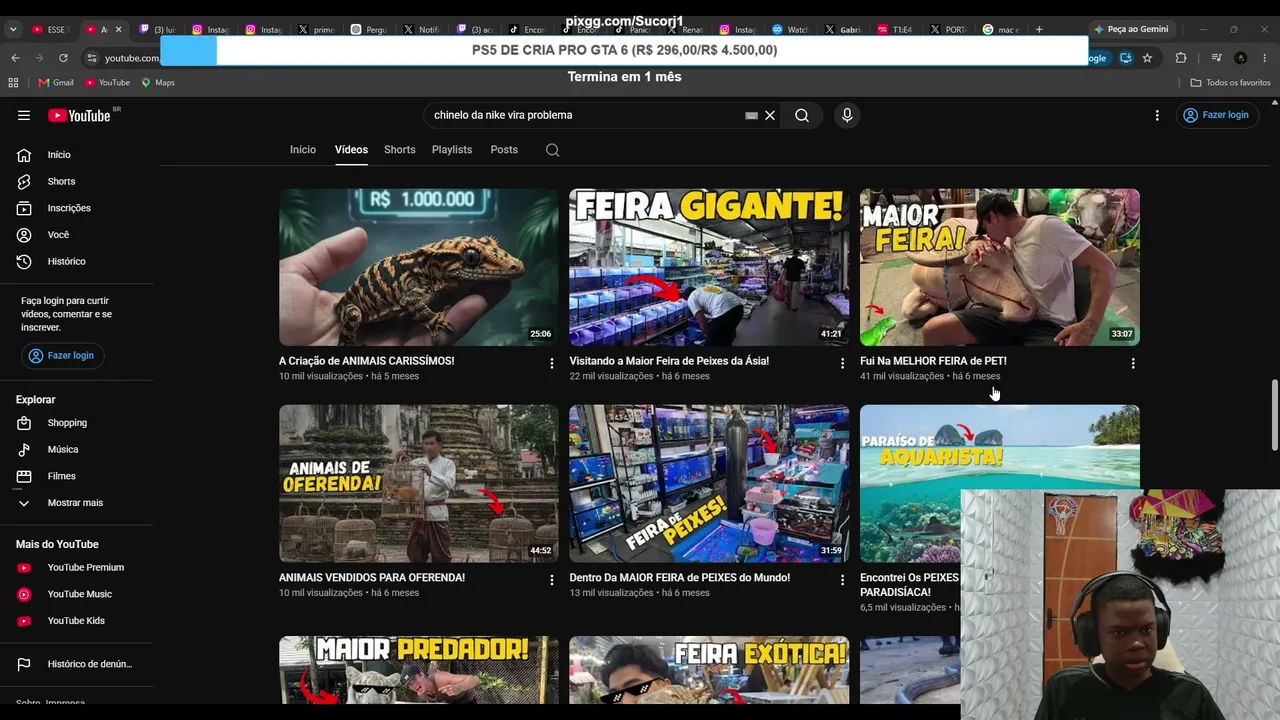Viewport: 1280px width, 720px height.
Task: Open the Gmail bookmark
Action: [x=56, y=82]
